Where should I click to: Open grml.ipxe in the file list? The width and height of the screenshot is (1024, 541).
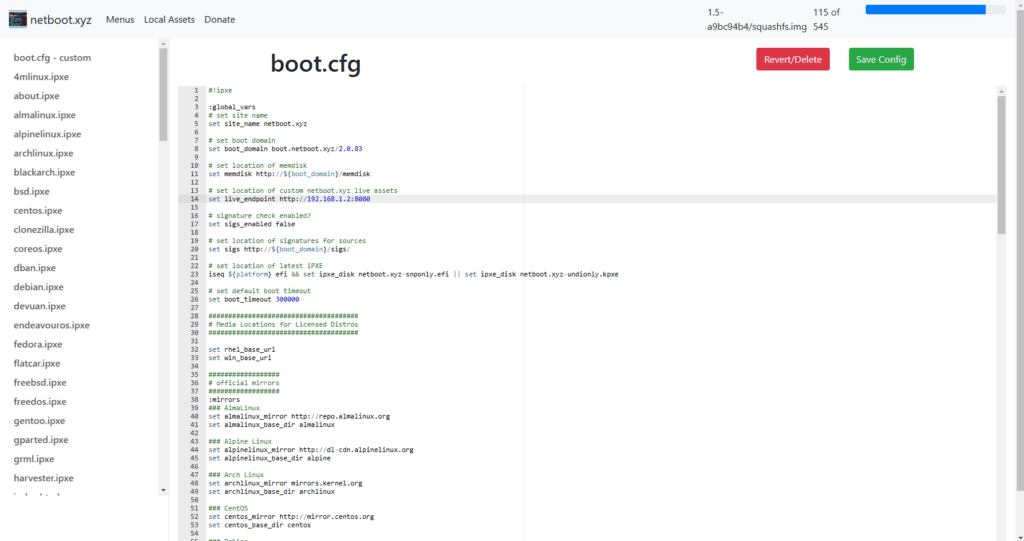(34, 459)
